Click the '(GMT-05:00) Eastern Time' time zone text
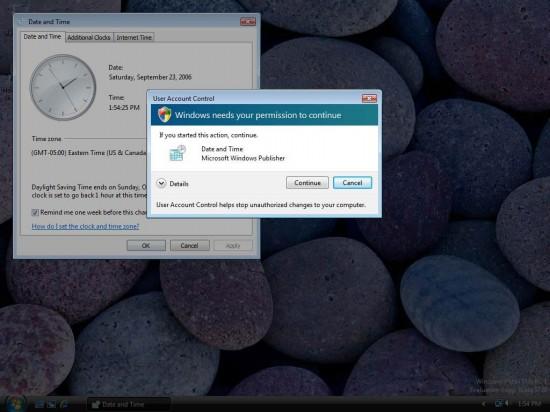Viewport: 550px width, 412px height. coord(89,153)
